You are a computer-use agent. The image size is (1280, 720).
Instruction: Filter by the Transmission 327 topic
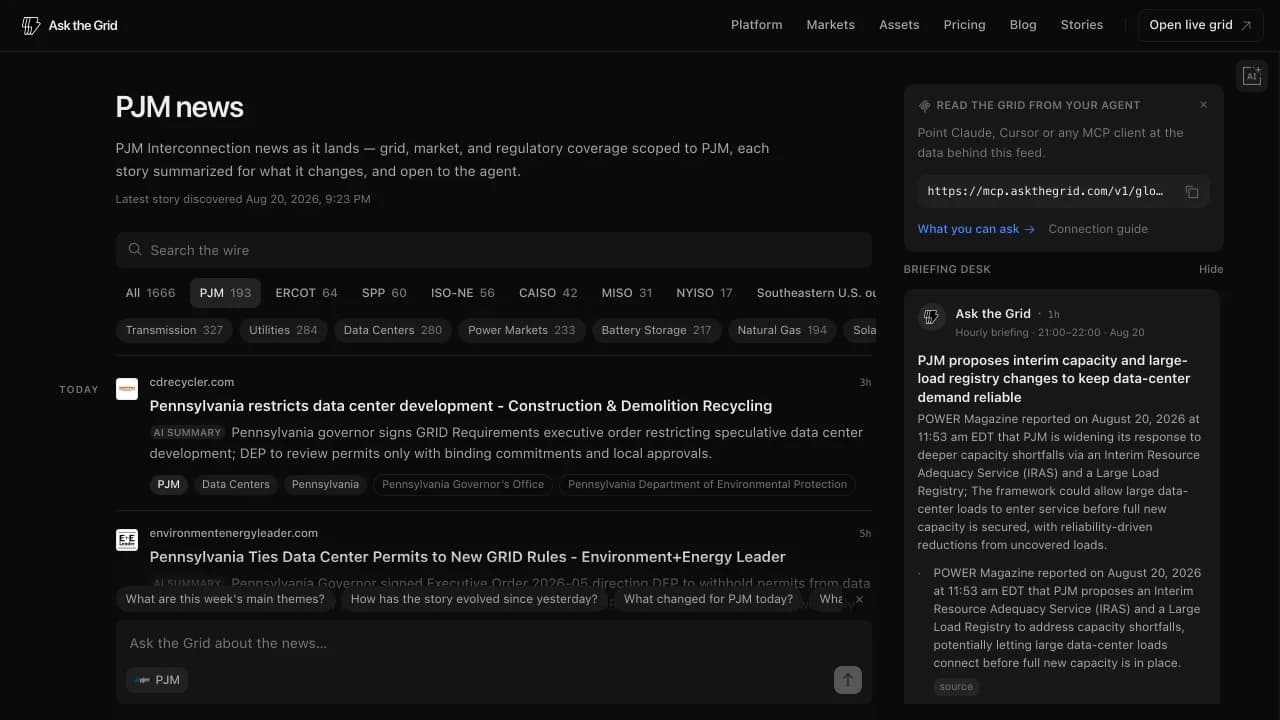174,330
